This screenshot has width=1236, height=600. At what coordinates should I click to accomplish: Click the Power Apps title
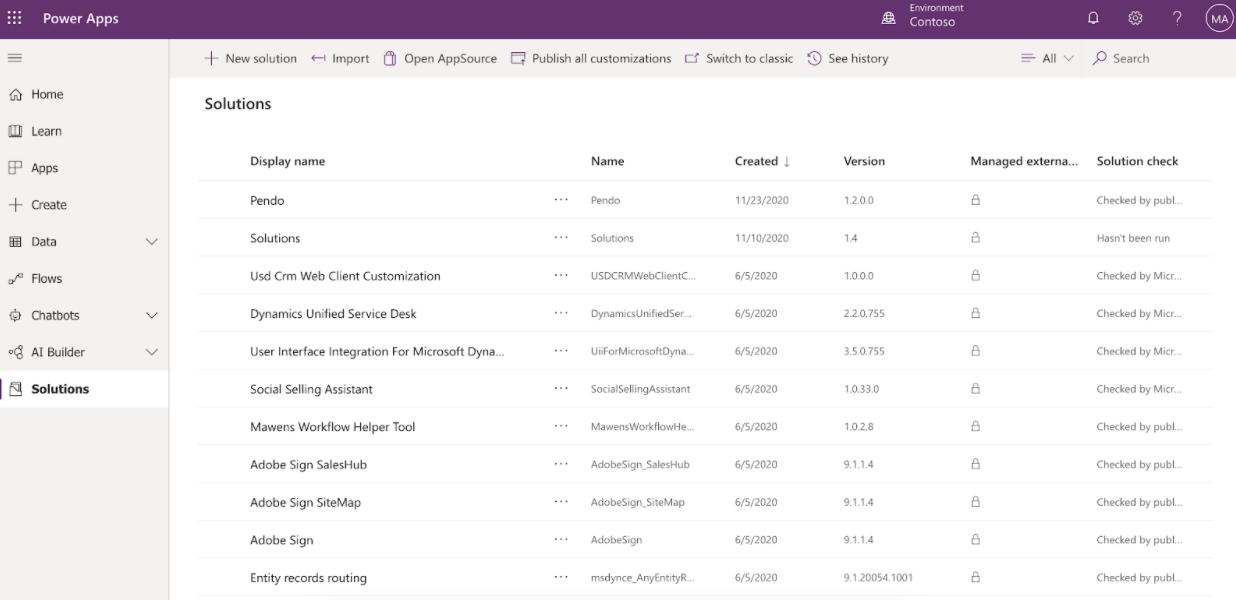[x=81, y=19]
